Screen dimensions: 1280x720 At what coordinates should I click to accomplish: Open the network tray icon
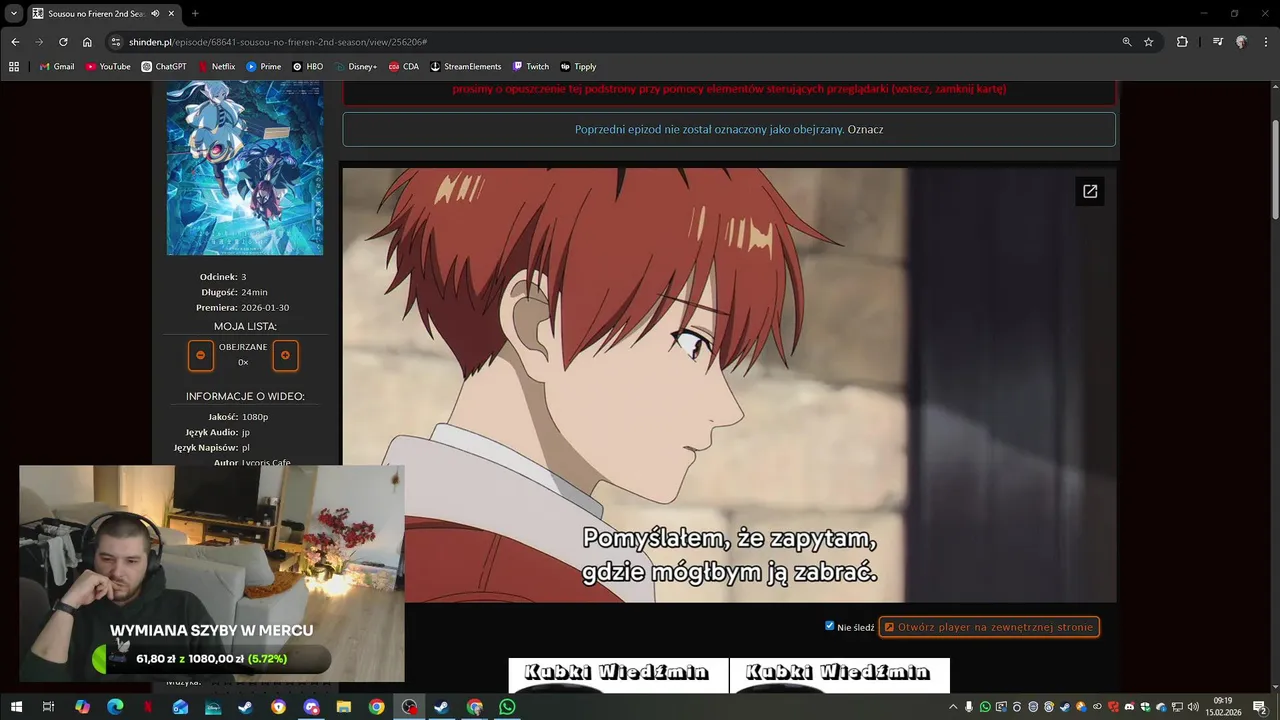[1177, 707]
